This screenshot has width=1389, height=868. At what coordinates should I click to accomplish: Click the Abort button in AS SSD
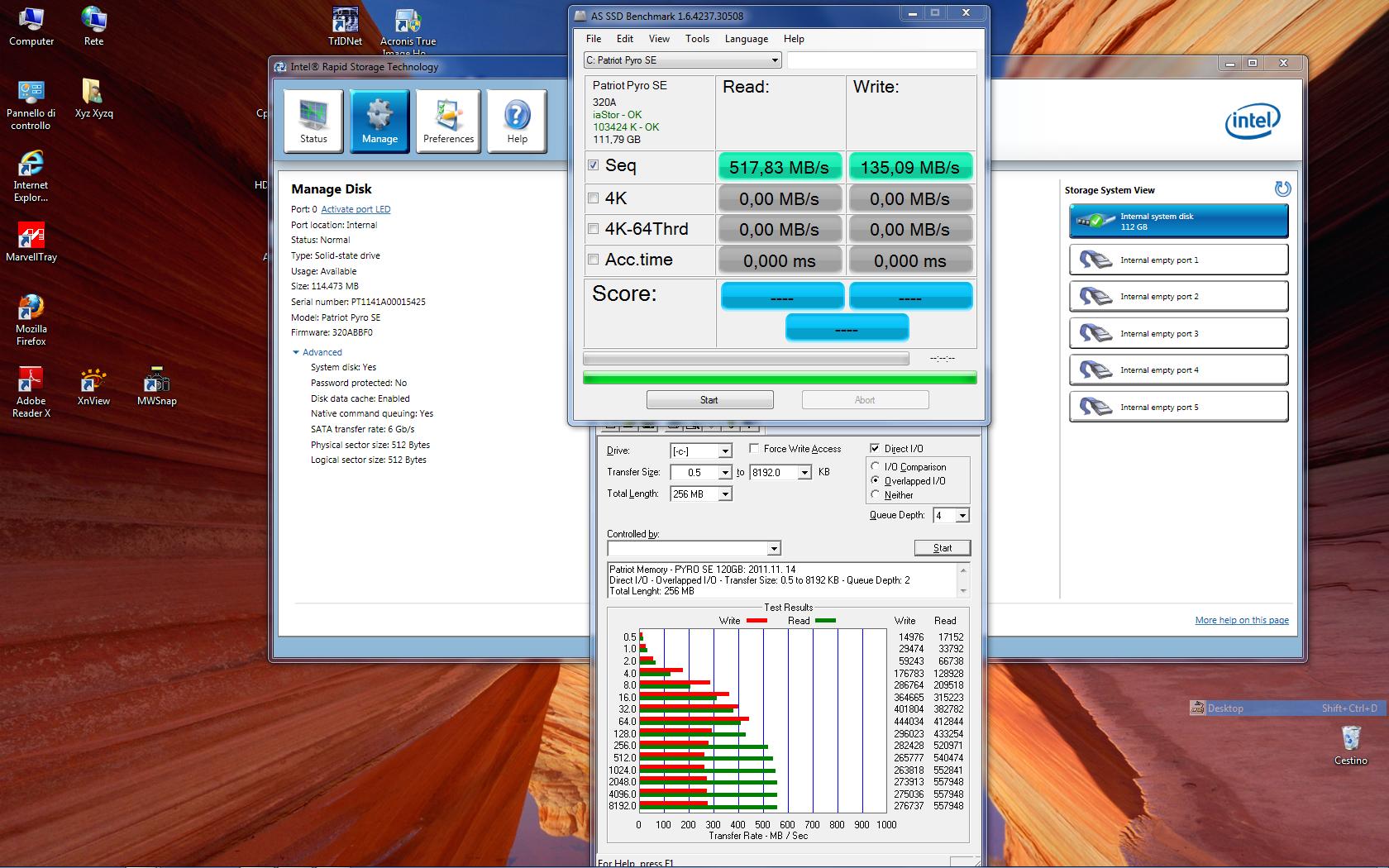coord(865,400)
